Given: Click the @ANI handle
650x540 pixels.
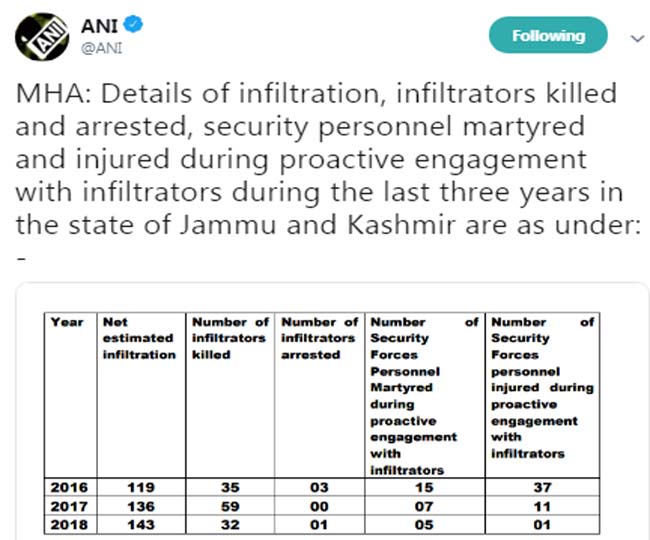Looking at the screenshot, I should tap(102, 48).
